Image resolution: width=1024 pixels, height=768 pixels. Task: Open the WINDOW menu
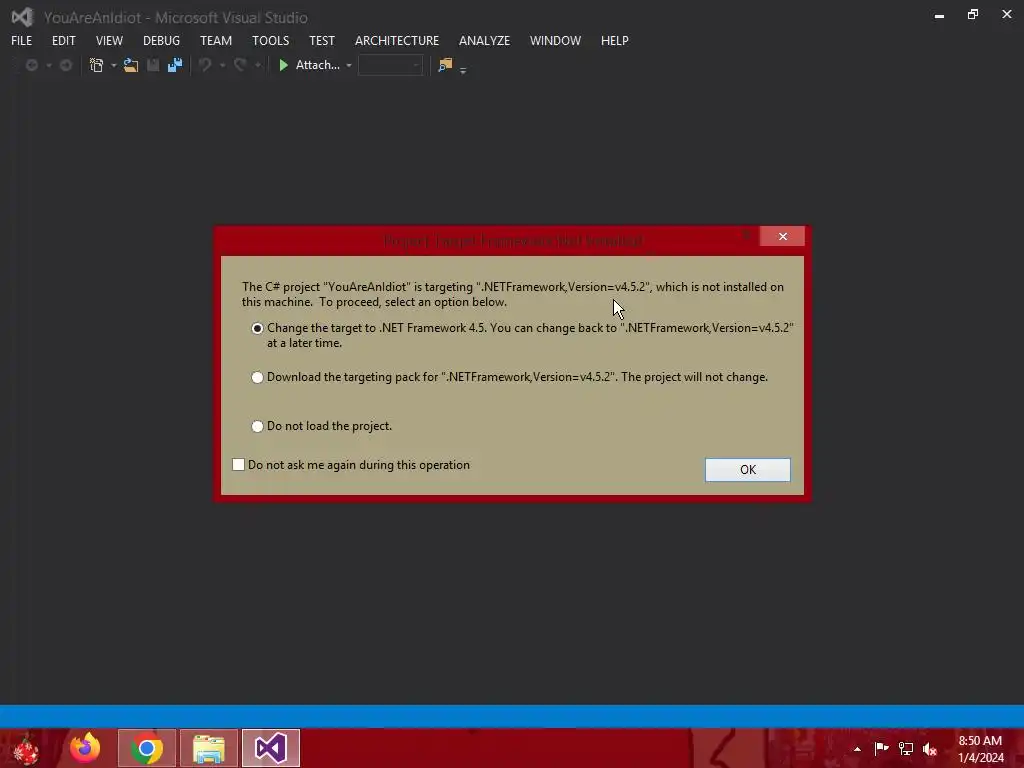click(x=556, y=40)
